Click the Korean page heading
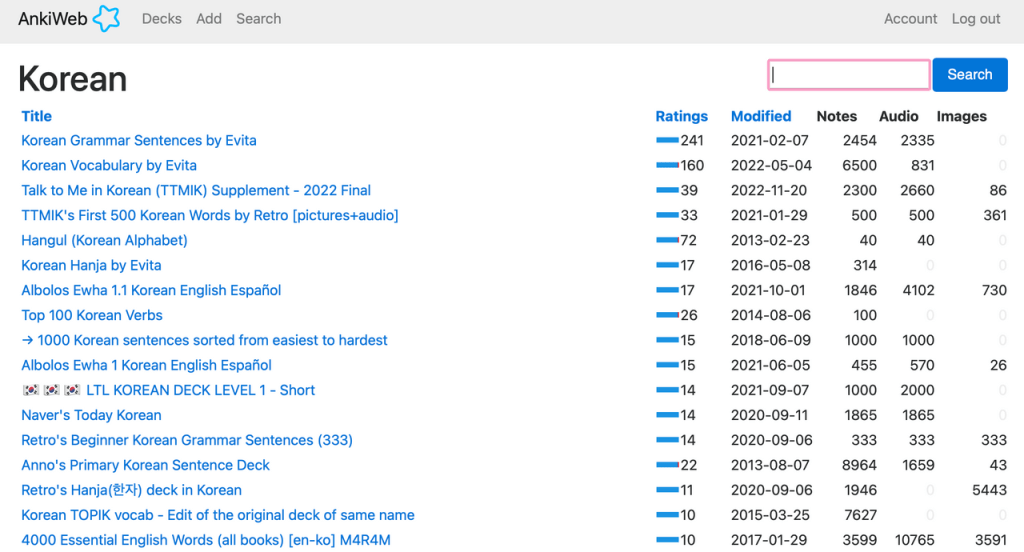1024x552 pixels. (x=72, y=79)
